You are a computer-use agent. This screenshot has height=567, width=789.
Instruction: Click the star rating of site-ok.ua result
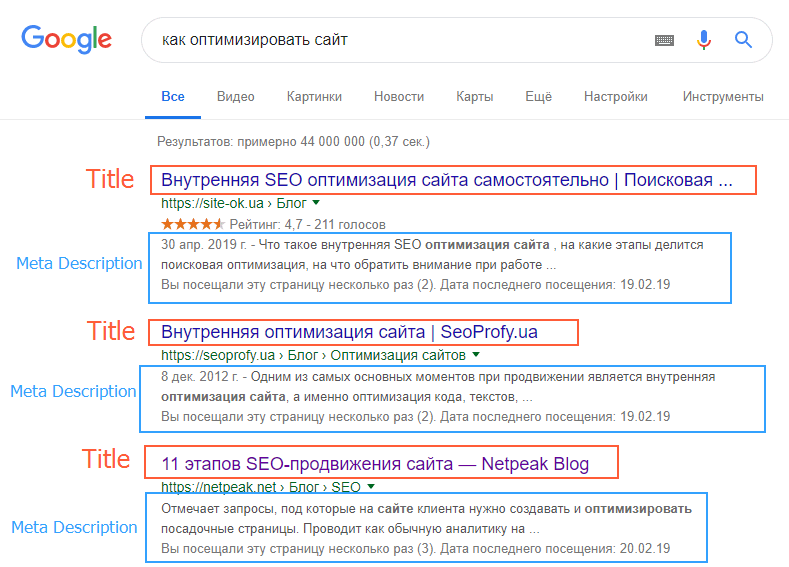(192, 224)
